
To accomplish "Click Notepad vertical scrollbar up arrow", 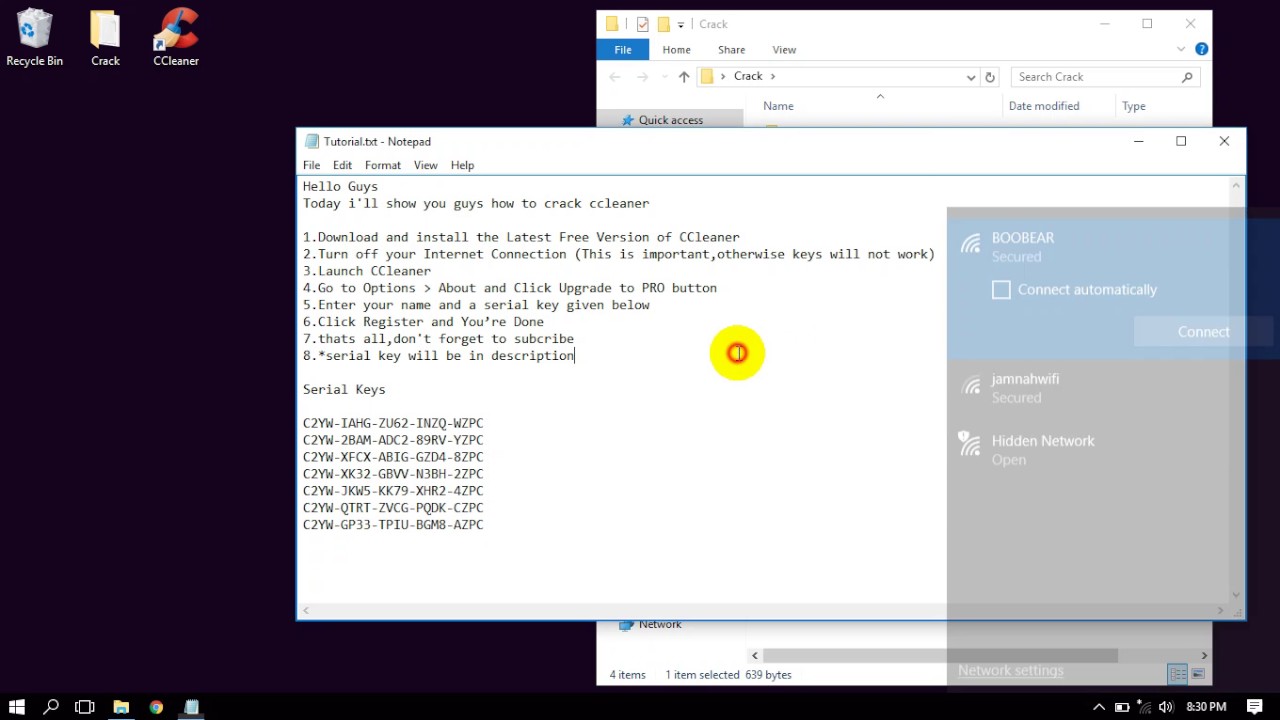I will [1237, 185].
